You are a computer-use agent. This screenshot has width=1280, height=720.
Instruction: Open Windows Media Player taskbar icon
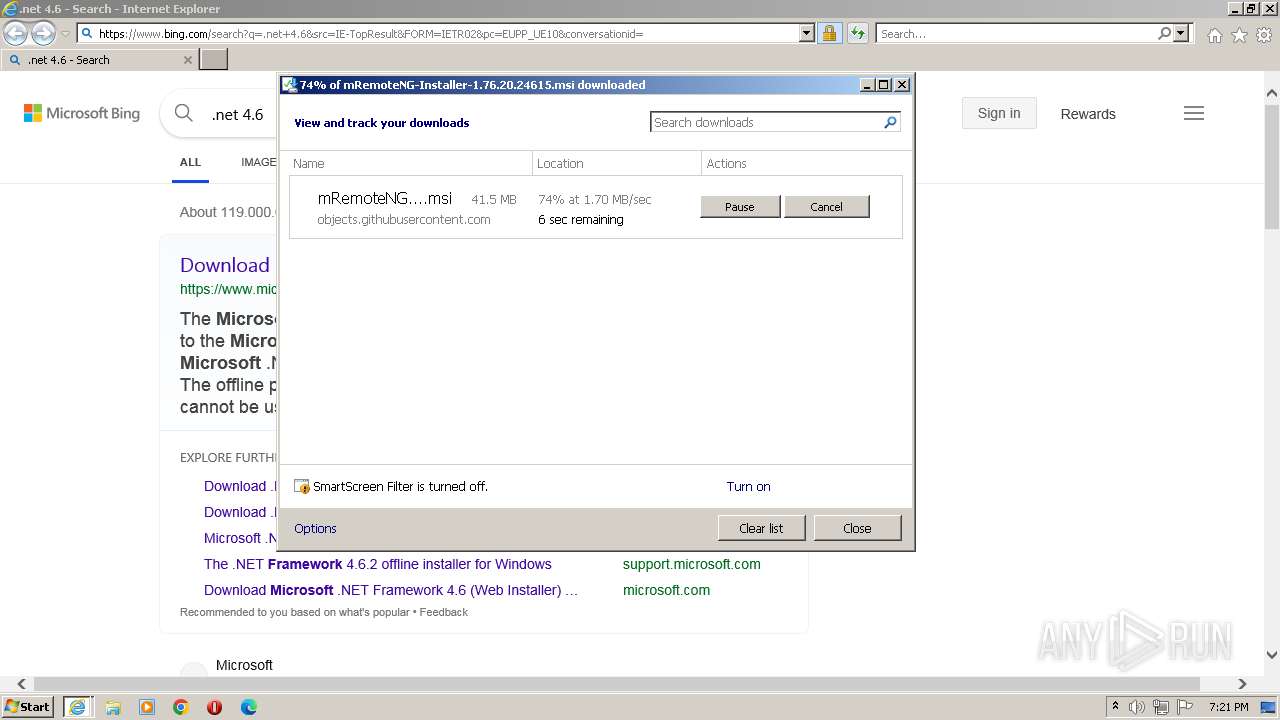coord(147,707)
